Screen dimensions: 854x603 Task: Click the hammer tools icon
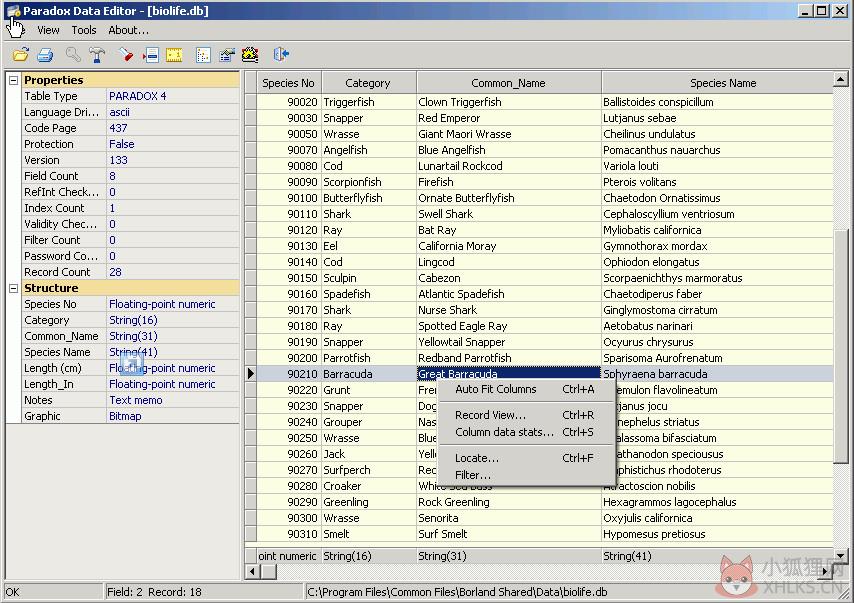point(97,54)
